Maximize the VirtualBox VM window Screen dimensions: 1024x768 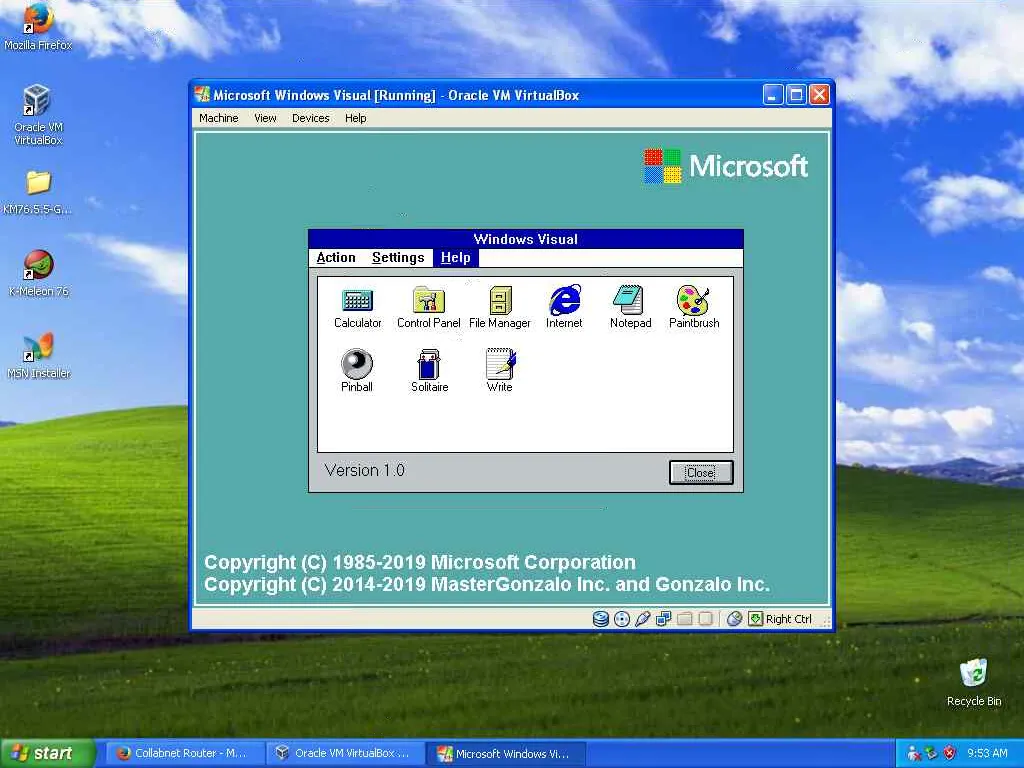[796, 95]
